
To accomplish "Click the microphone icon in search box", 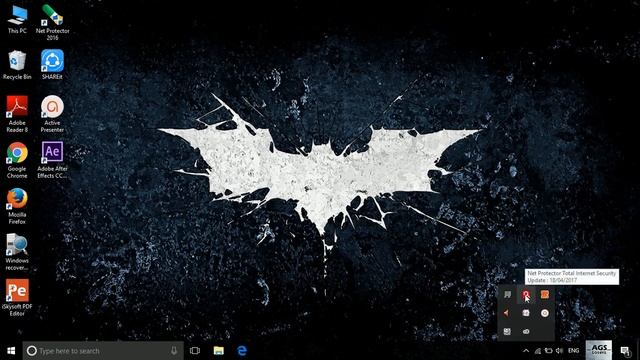I will pyautogui.click(x=174, y=351).
